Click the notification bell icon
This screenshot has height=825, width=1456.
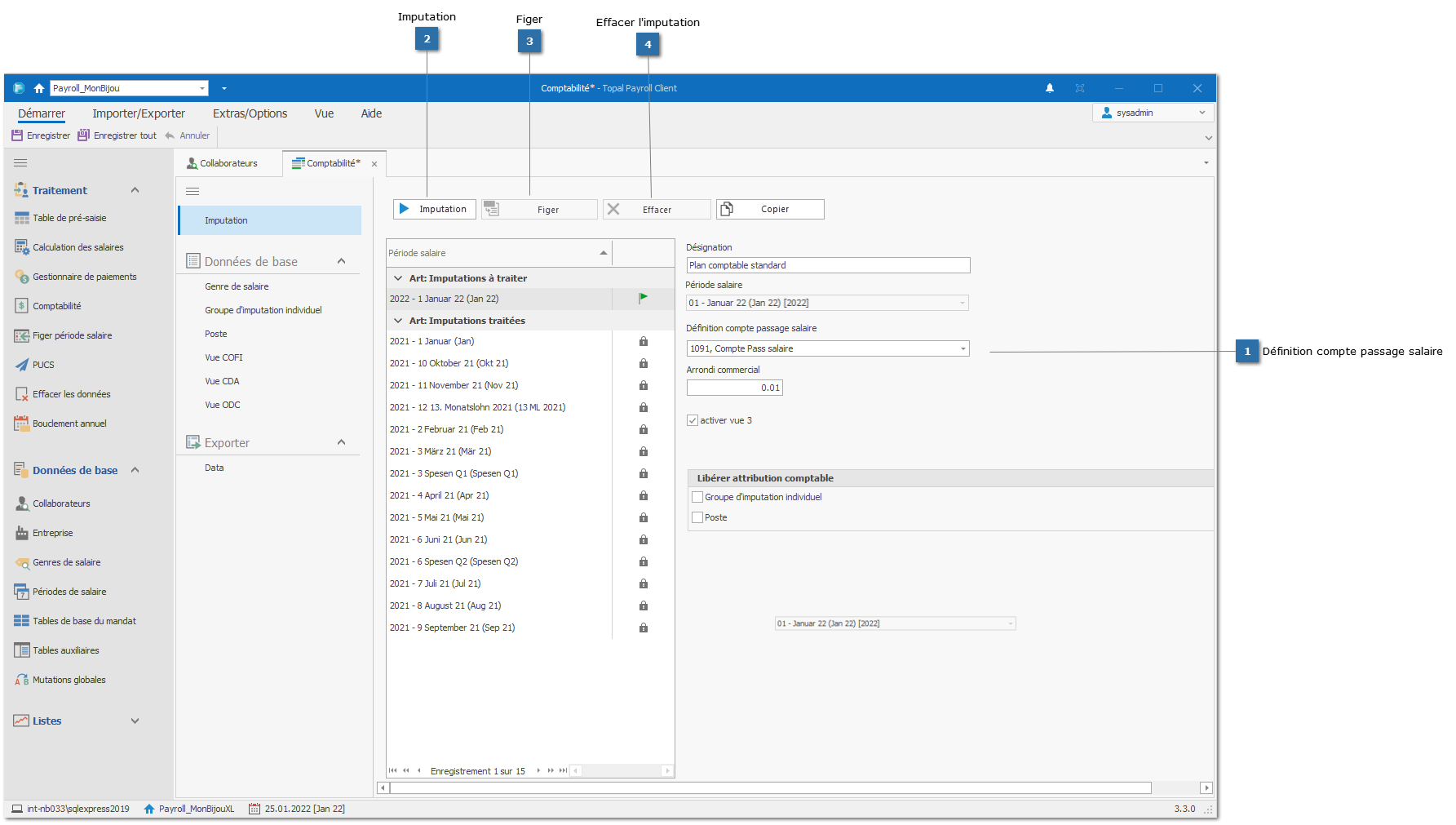point(1050,88)
